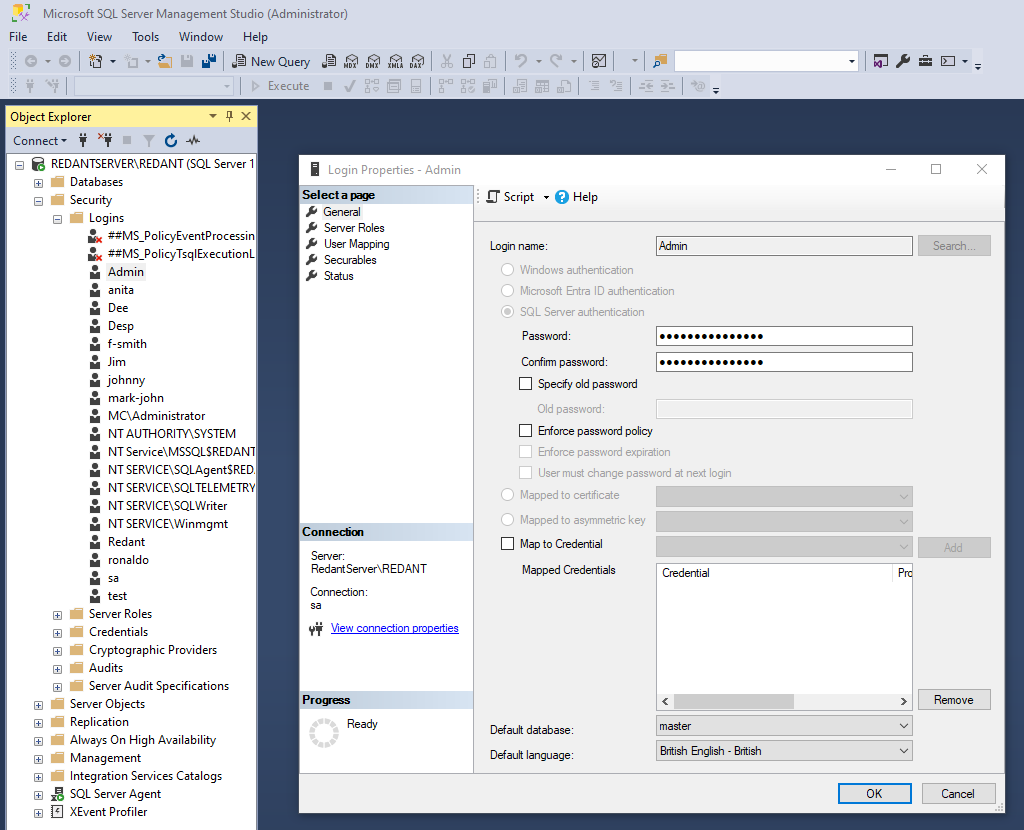
Task: Click the Activity Monitor icon in Object Explorer
Action: click(193, 141)
